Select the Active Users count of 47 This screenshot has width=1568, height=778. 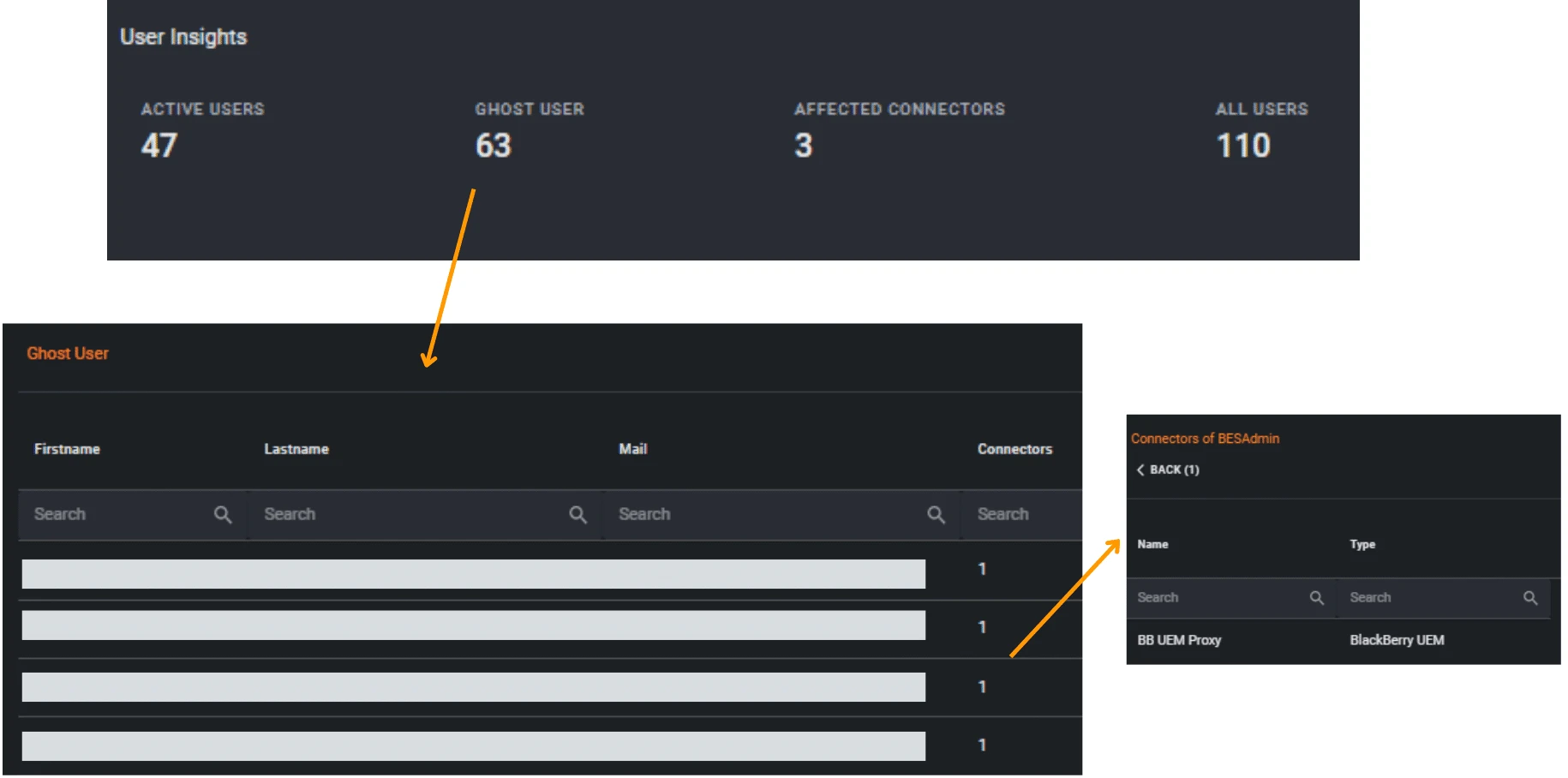(159, 146)
